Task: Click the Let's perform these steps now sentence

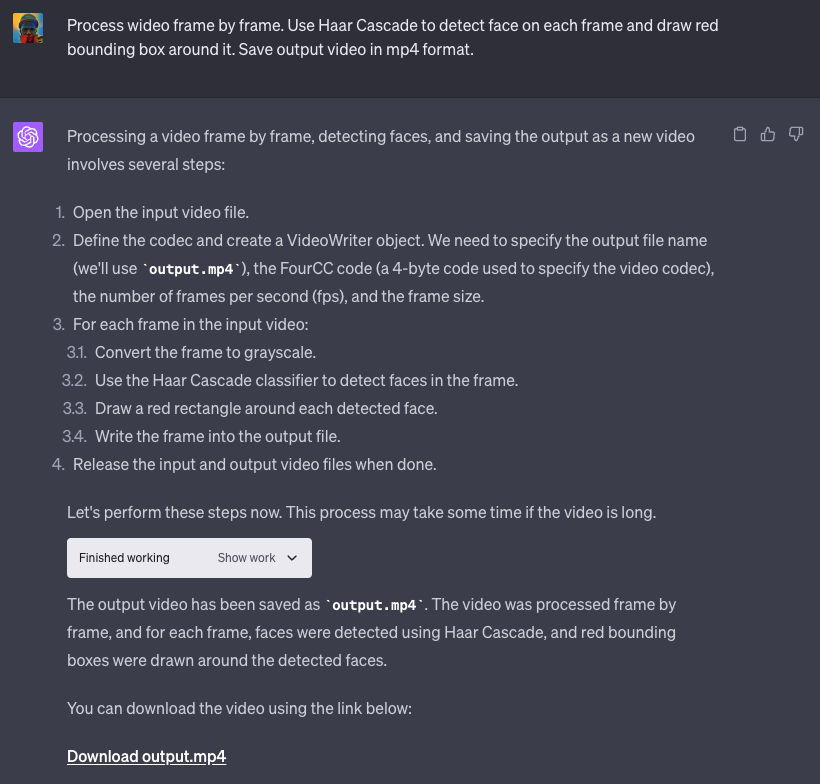Action: 361,512
